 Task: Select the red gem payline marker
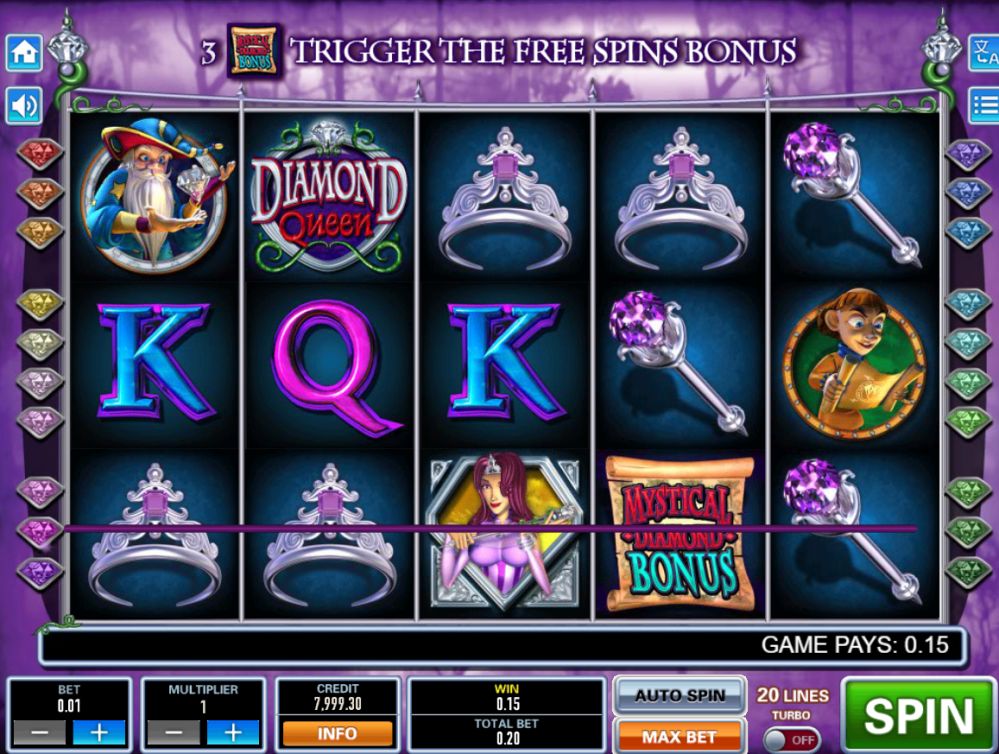coord(40,154)
